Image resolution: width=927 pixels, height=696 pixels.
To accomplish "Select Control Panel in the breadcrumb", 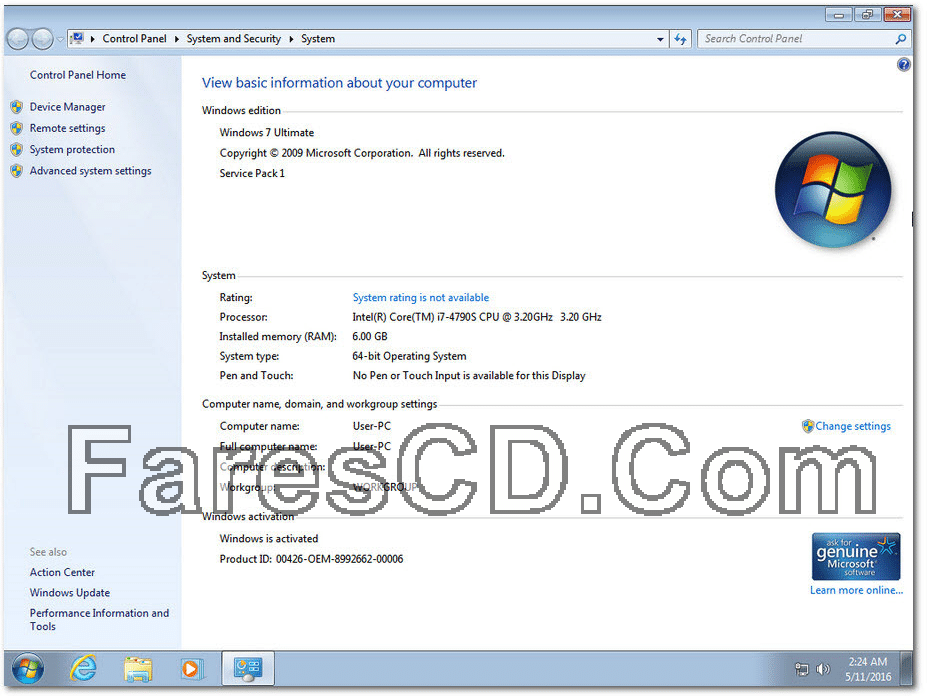I will click(134, 38).
